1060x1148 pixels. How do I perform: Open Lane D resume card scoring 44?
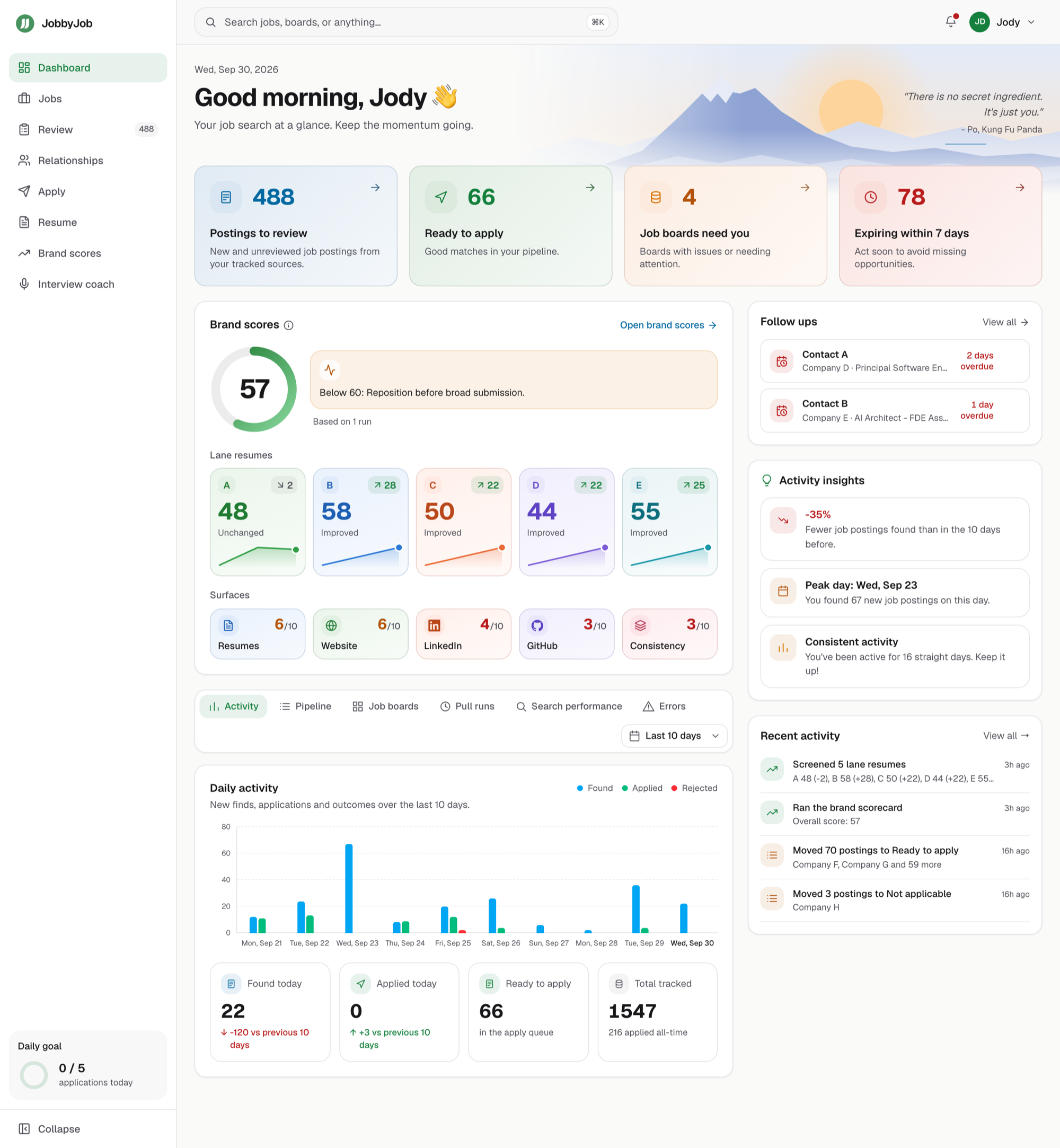click(566, 522)
